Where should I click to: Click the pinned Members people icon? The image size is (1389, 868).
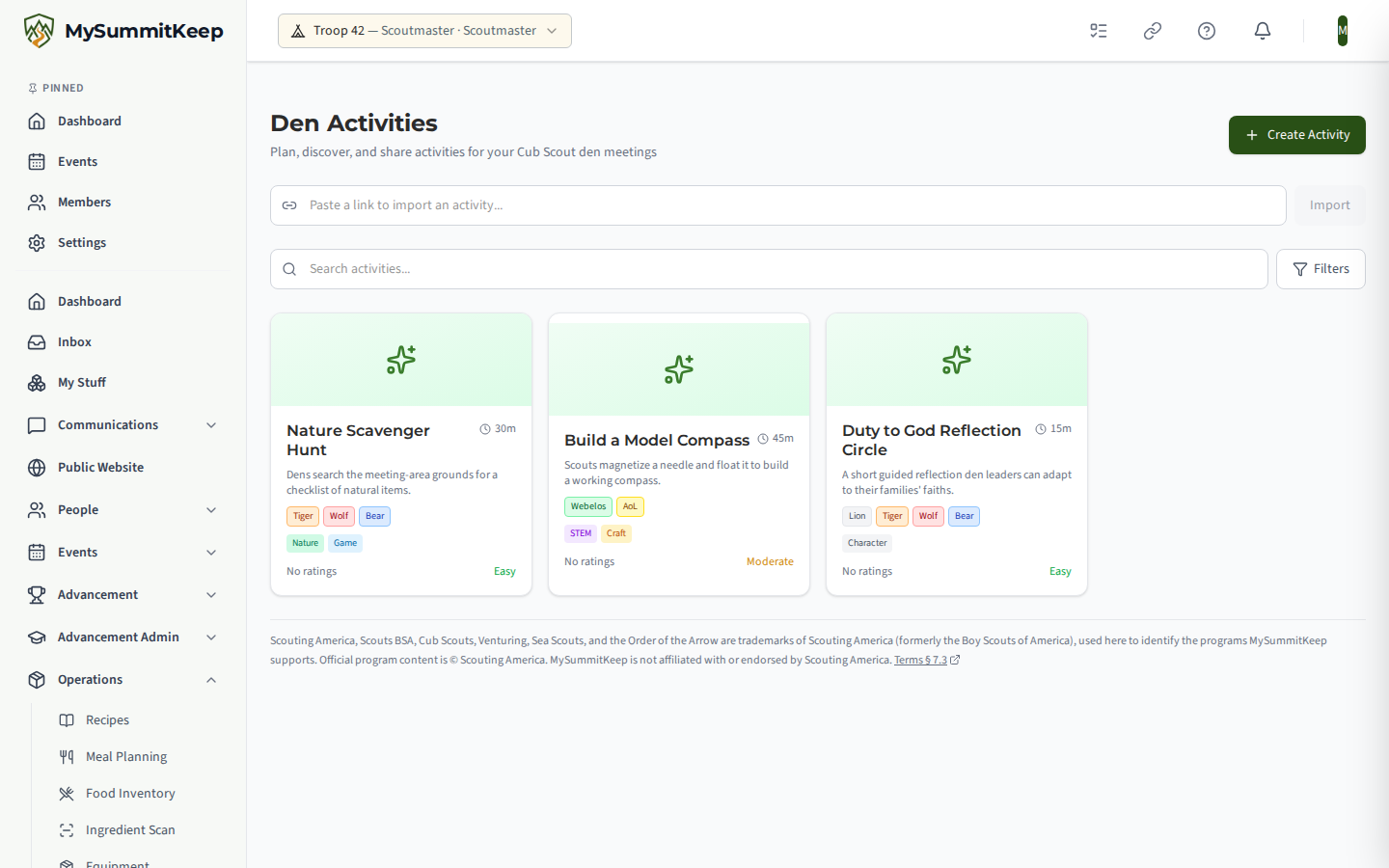point(37,203)
